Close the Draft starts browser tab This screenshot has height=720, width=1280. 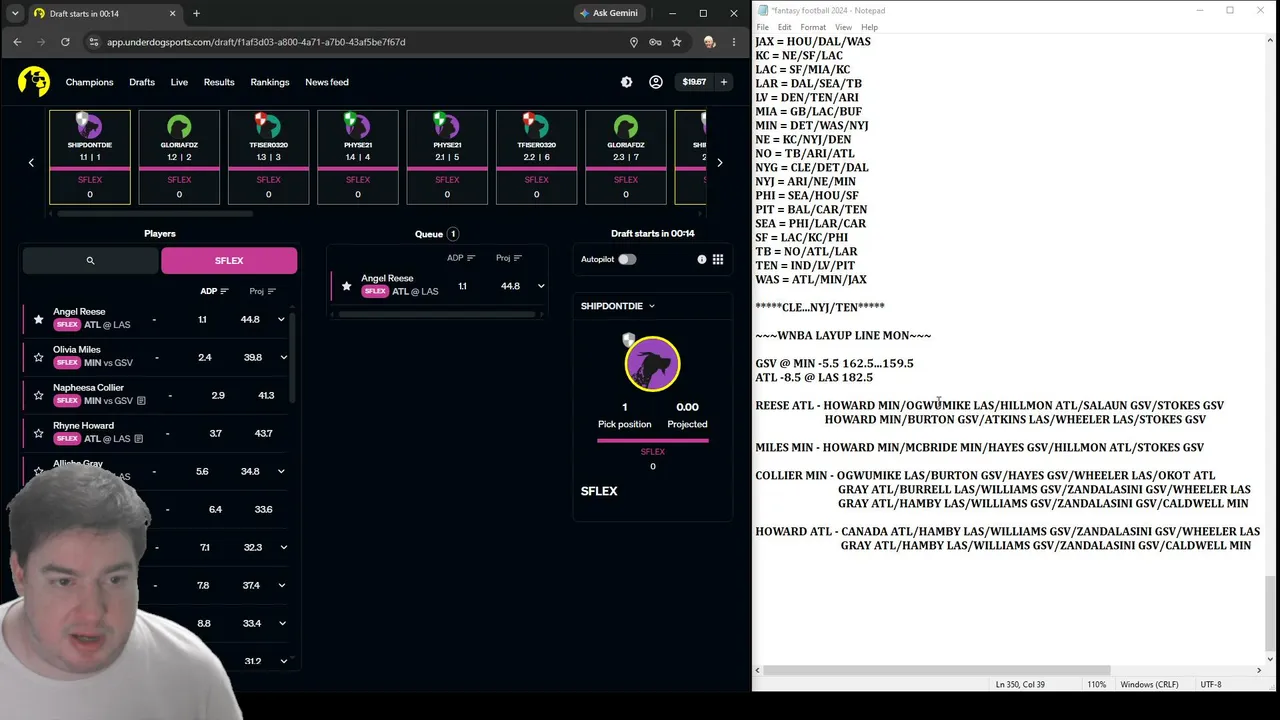point(173,13)
